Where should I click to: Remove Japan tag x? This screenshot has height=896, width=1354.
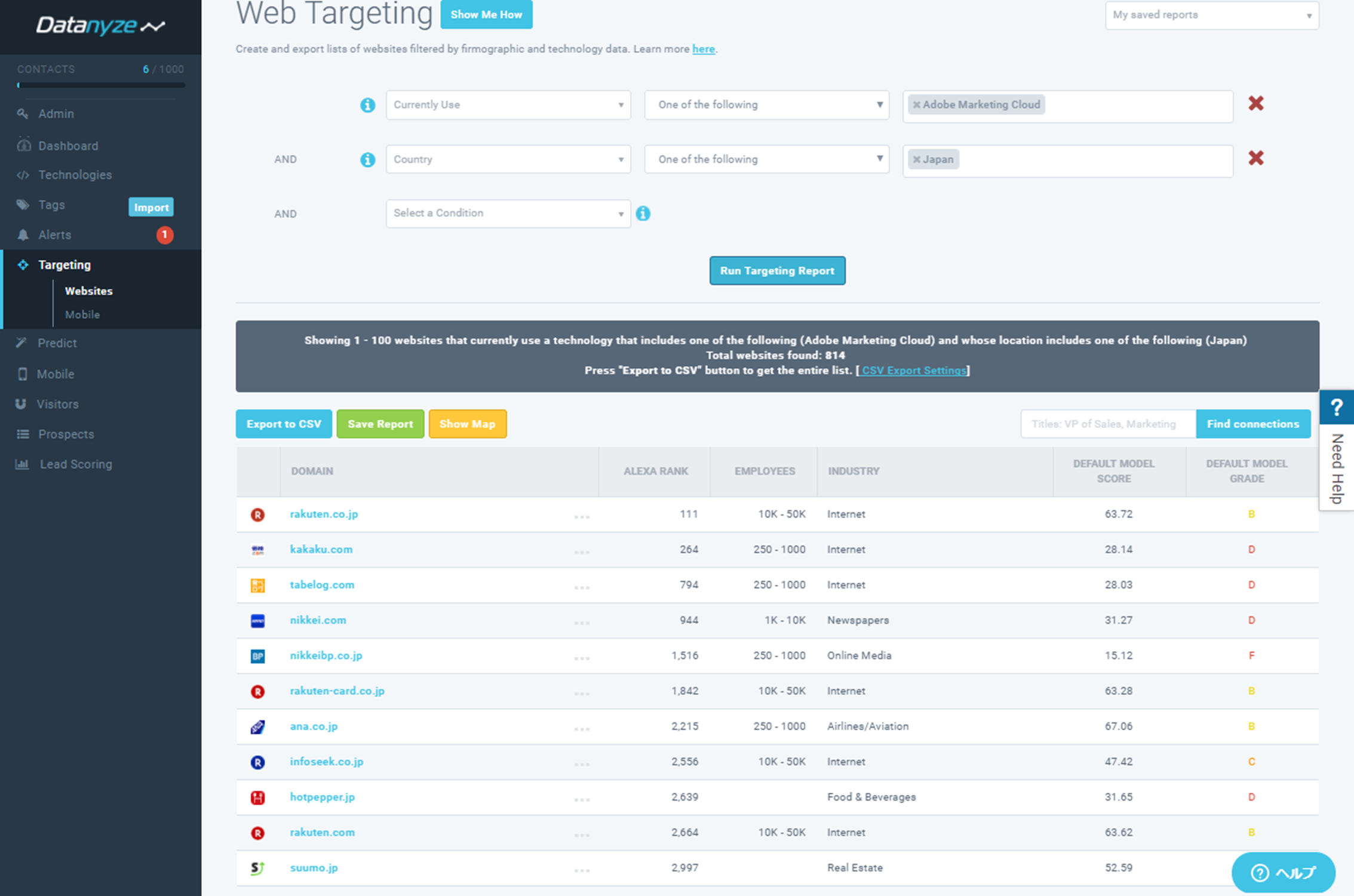(x=916, y=159)
